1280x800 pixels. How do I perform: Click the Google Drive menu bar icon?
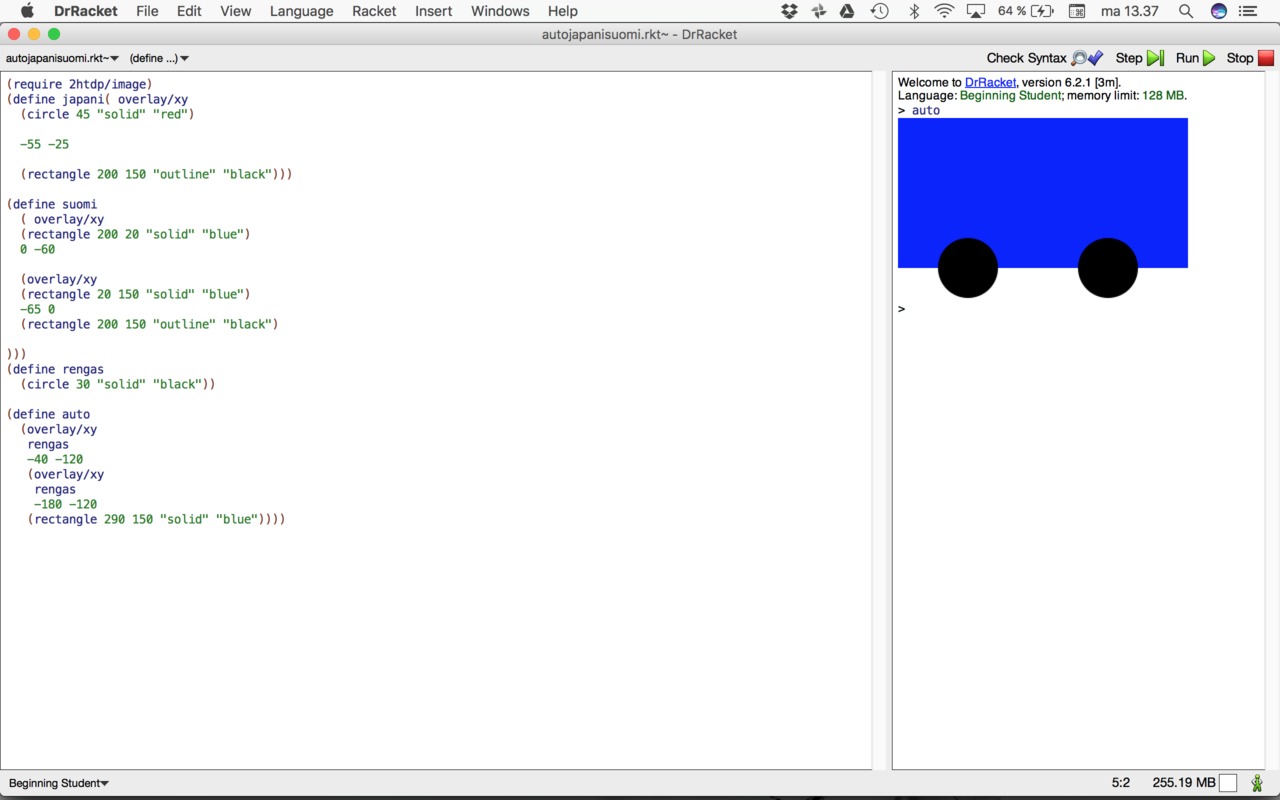(847, 11)
